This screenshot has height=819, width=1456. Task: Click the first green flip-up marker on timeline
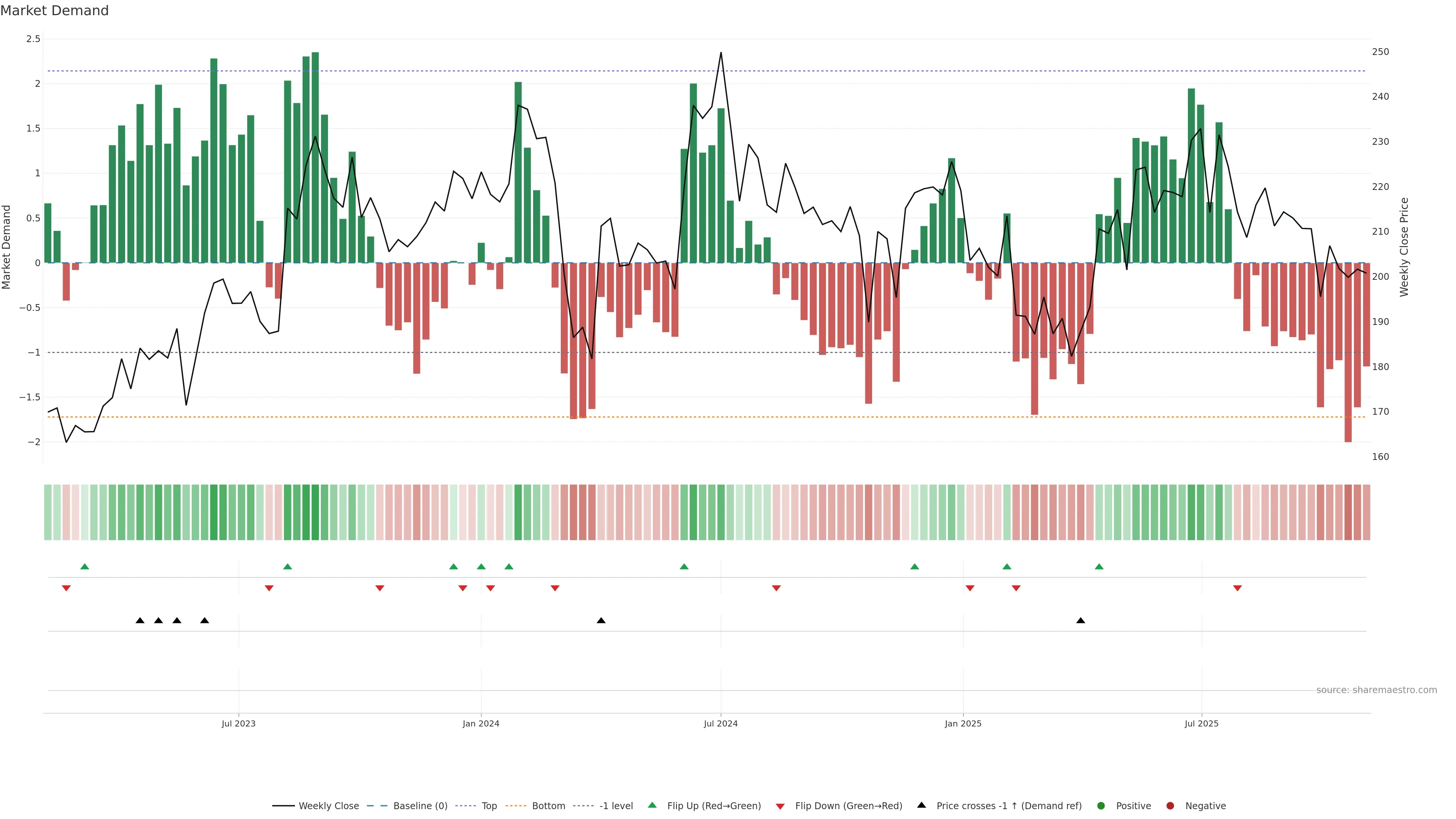[85, 566]
